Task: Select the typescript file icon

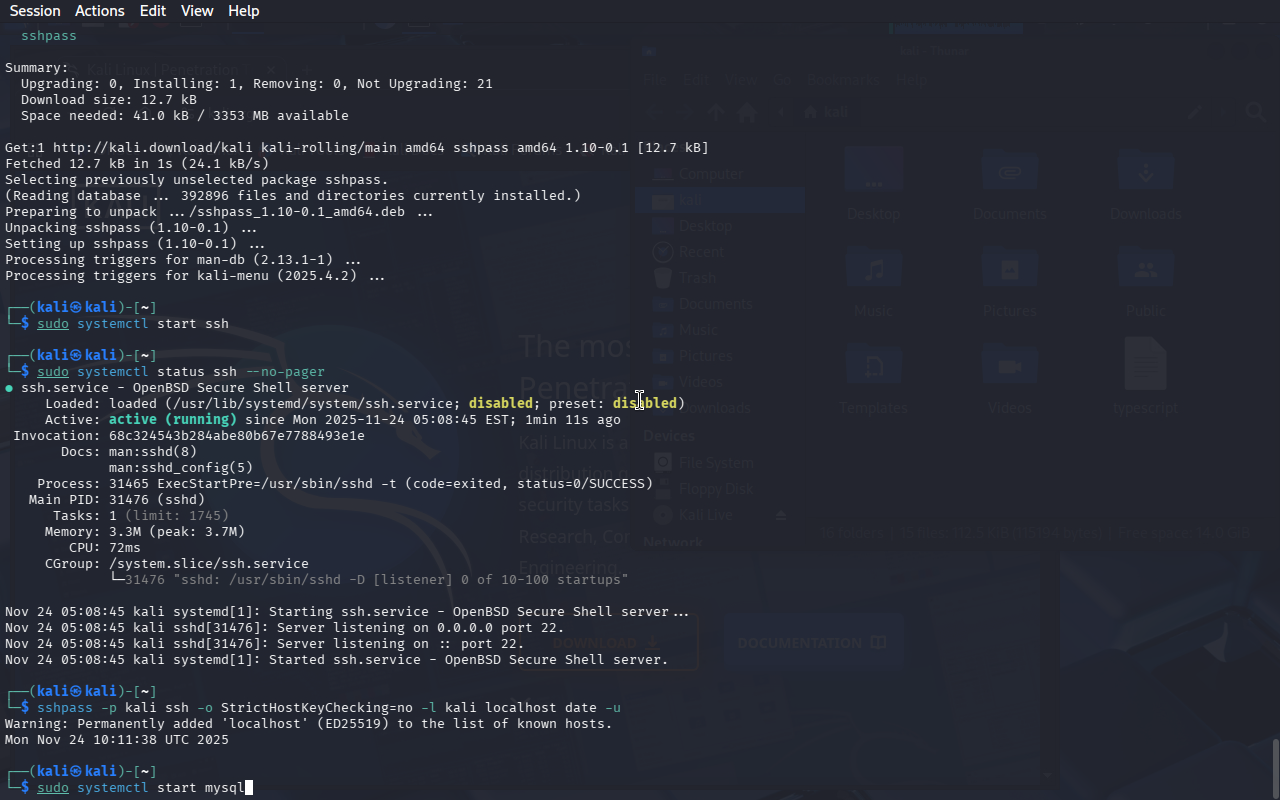Action: (x=1146, y=364)
